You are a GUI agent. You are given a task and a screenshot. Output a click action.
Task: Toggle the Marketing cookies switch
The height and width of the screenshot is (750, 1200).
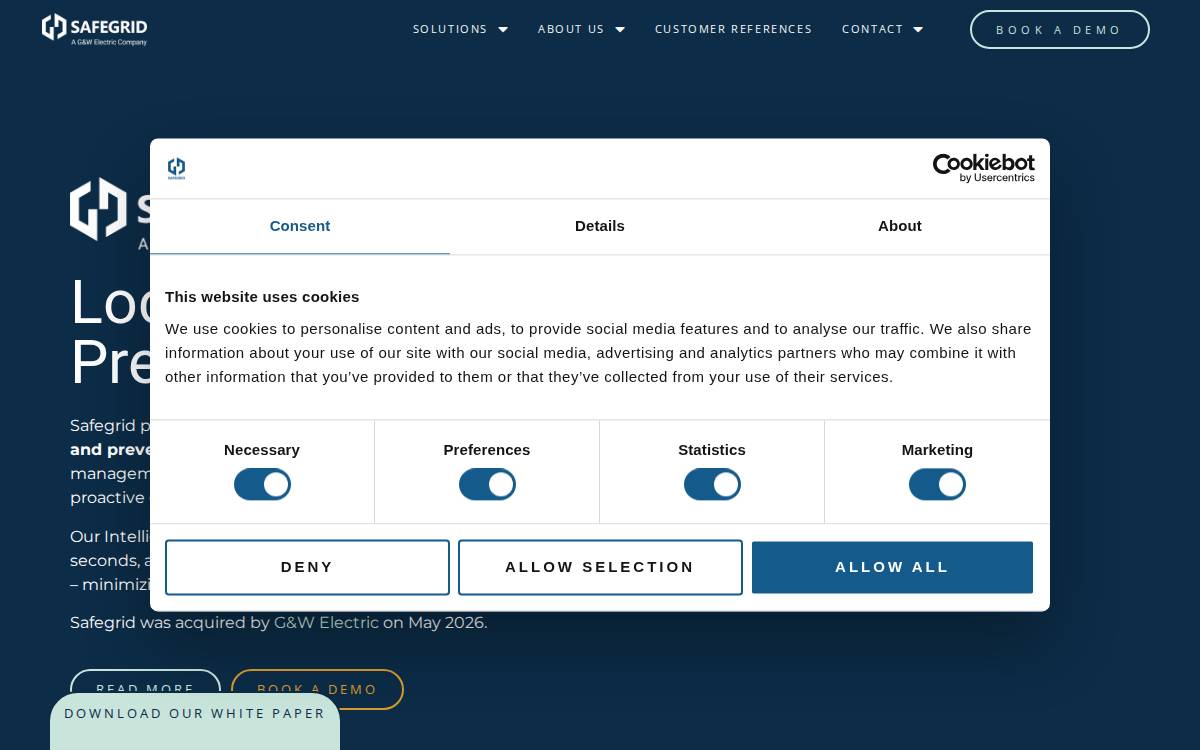click(x=937, y=485)
